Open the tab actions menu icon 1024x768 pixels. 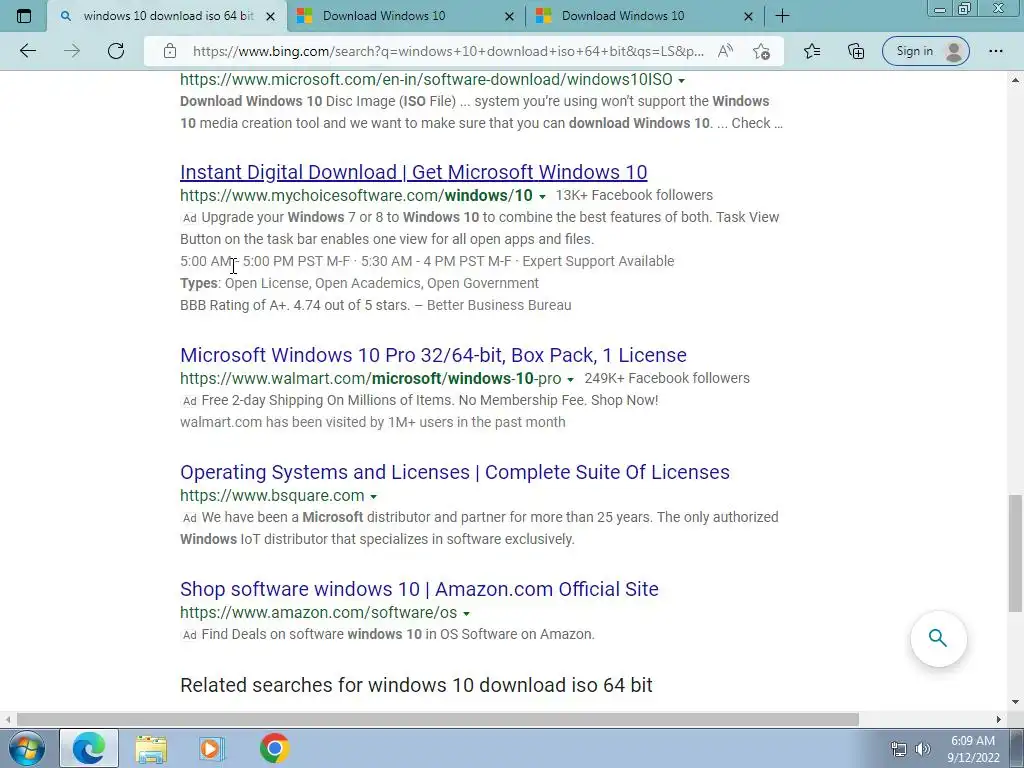pyautogui.click(x=24, y=16)
